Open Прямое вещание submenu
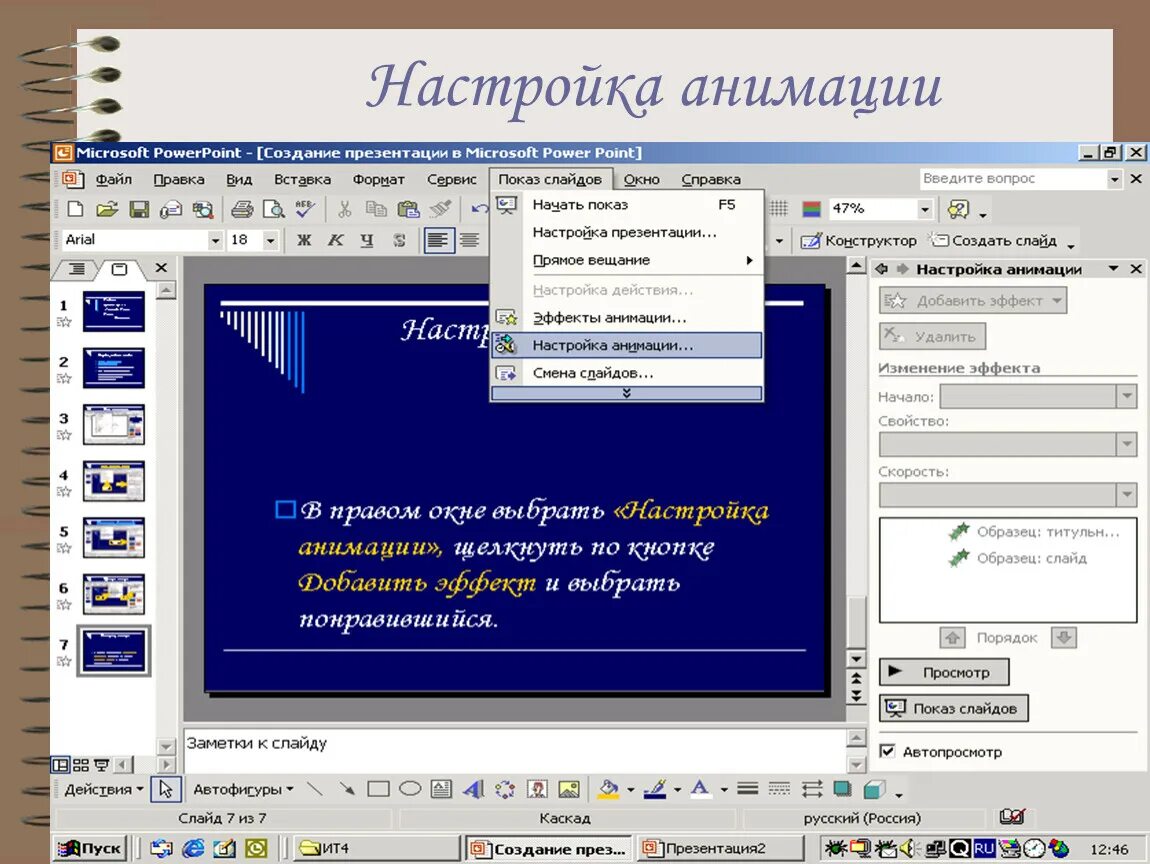 click(x=626, y=260)
